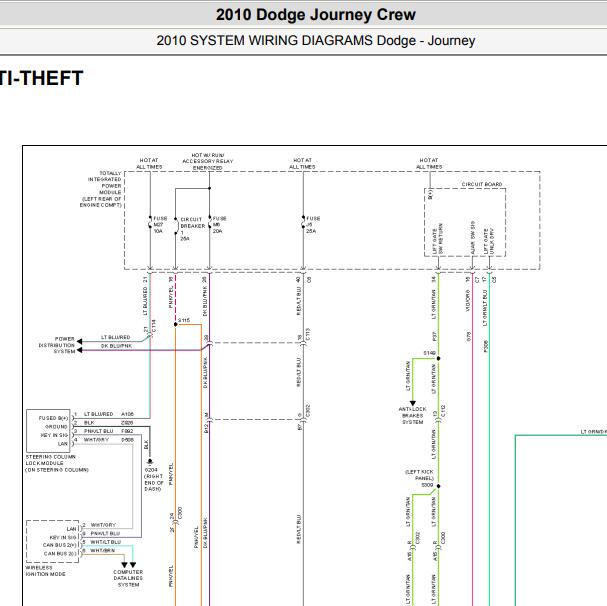Select the "LT GRN/LT BLU" wire label
607x606 pixels.
485,308
